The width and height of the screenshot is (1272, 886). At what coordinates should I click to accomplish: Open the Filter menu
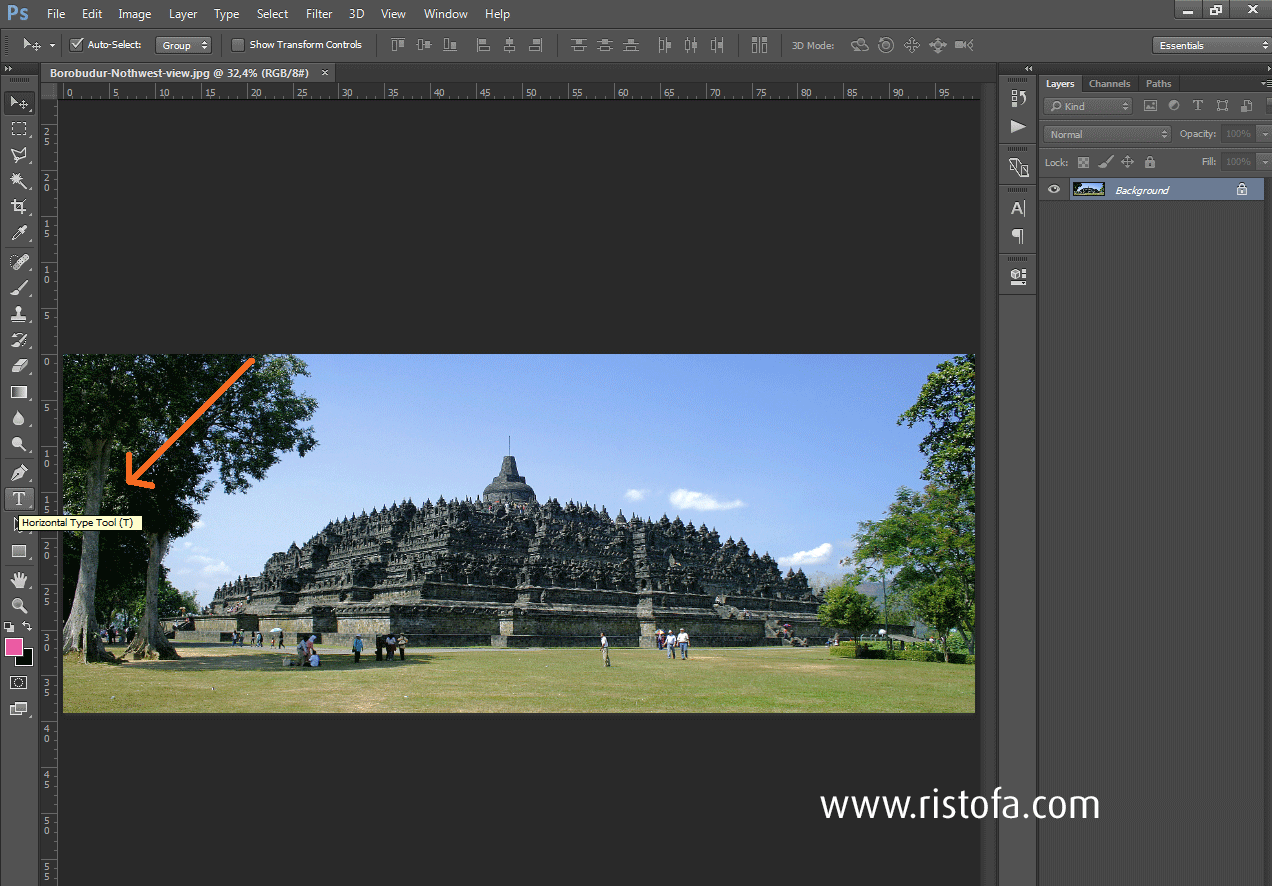pos(318,13)
